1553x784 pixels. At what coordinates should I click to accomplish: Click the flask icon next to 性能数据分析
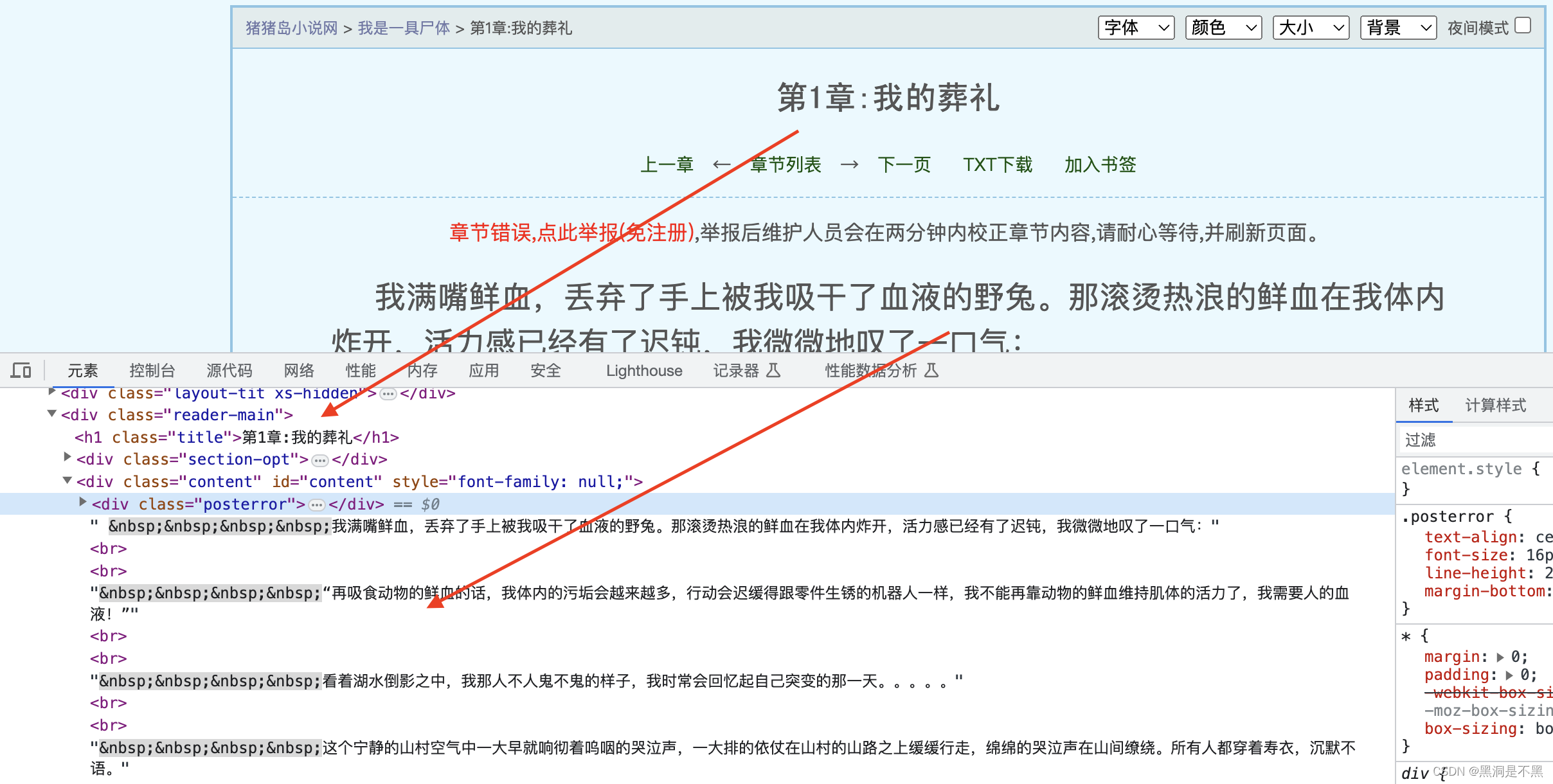(931, 371)
